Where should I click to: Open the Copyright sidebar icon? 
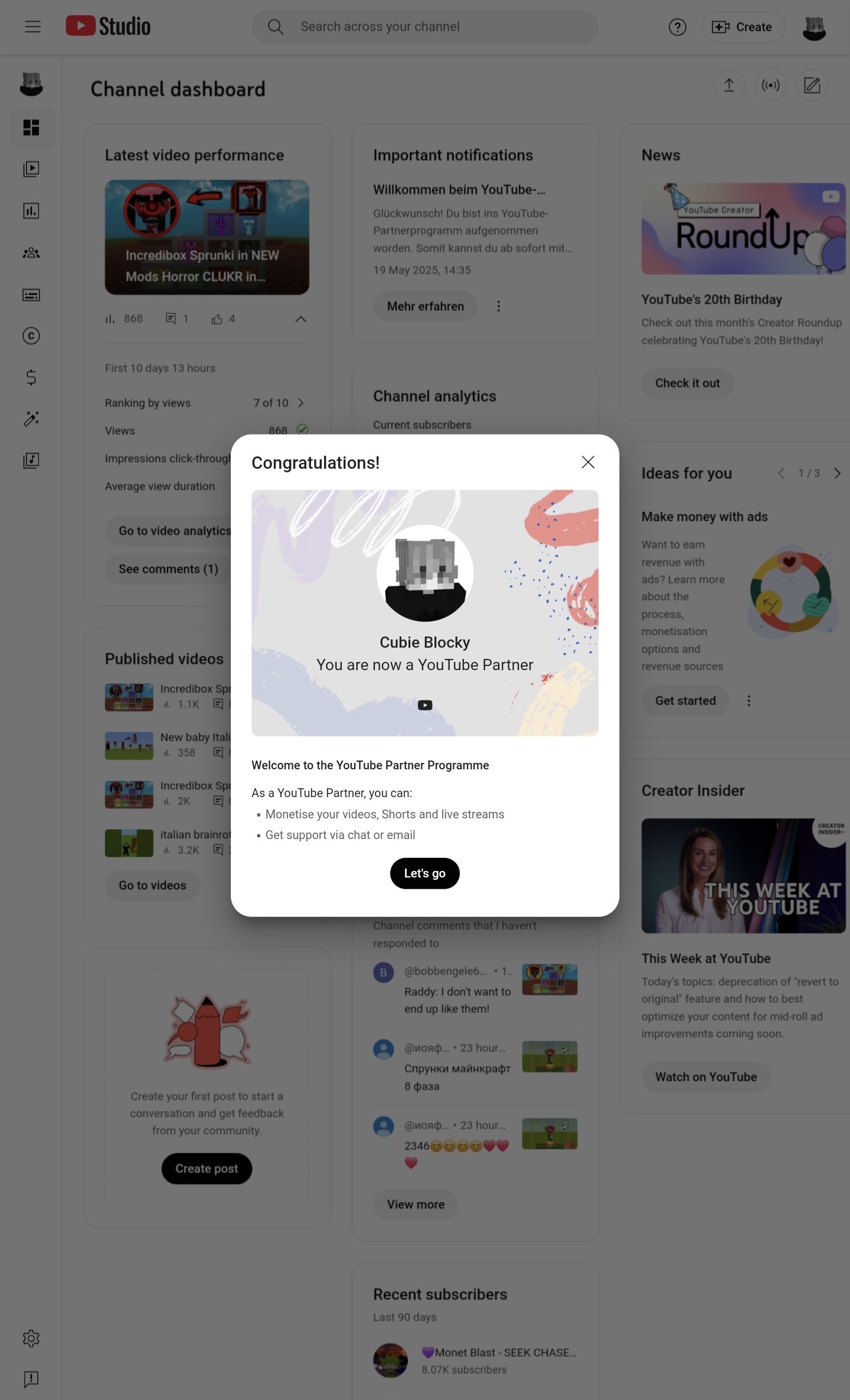31,336
